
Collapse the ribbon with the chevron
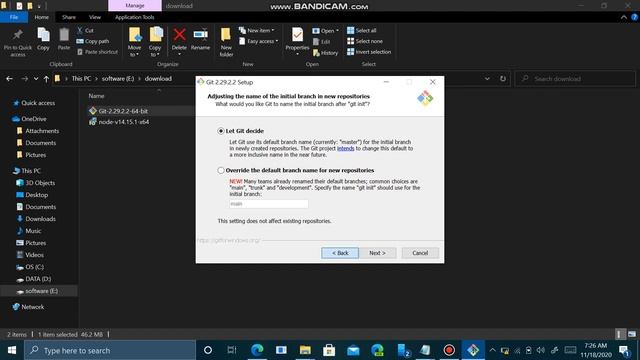(624, 17)
